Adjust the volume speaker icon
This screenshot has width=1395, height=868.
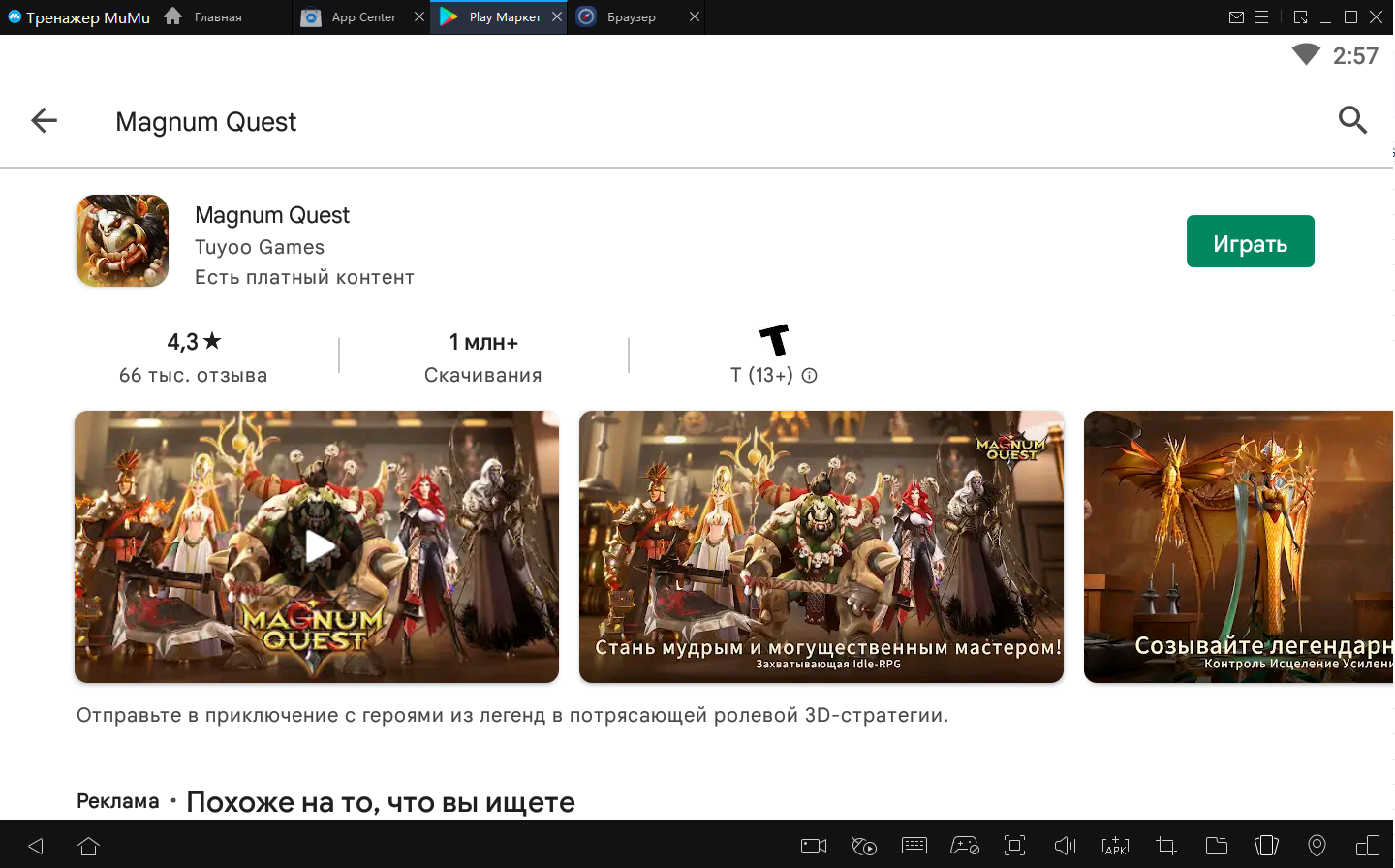[1066, 846]
